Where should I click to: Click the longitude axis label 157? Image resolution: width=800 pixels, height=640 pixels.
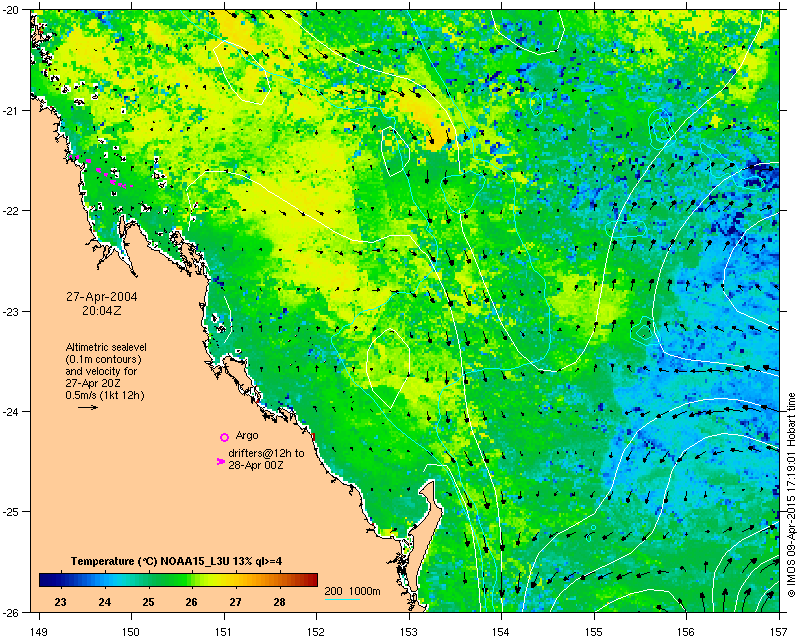coord(779,632)
